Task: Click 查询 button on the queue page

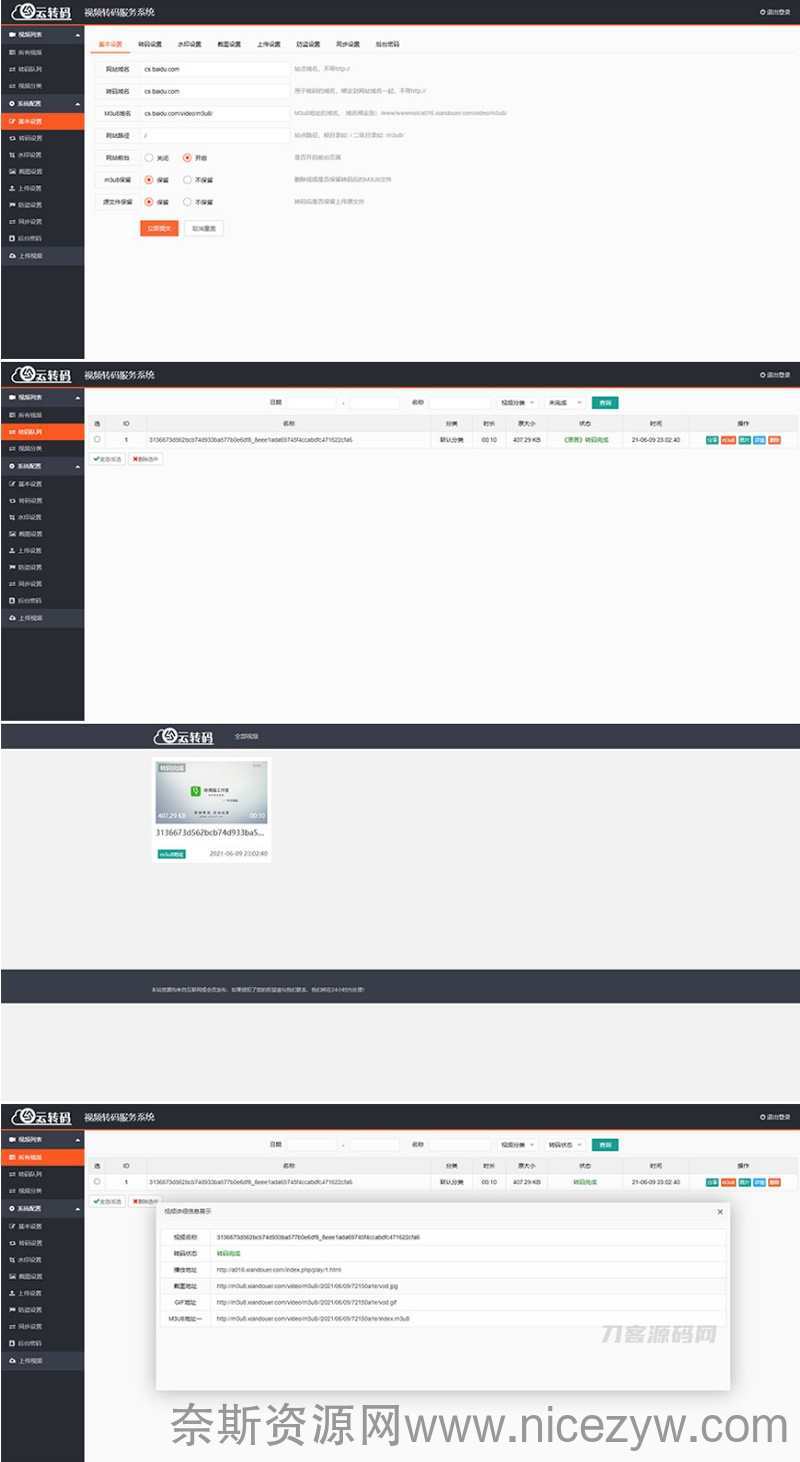Action: click(x=605, y=402)
